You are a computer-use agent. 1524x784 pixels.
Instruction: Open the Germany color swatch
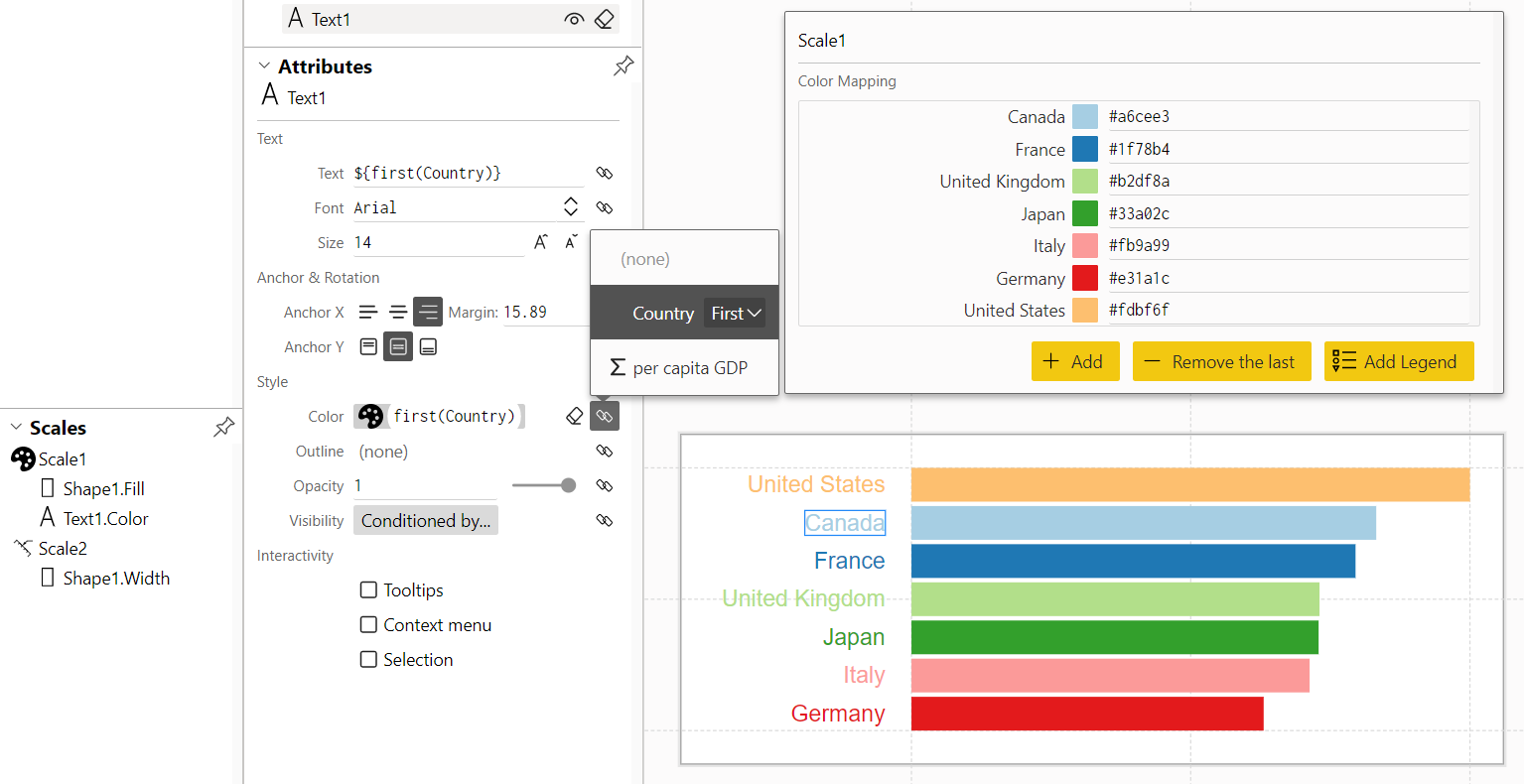pos(1085,278)
